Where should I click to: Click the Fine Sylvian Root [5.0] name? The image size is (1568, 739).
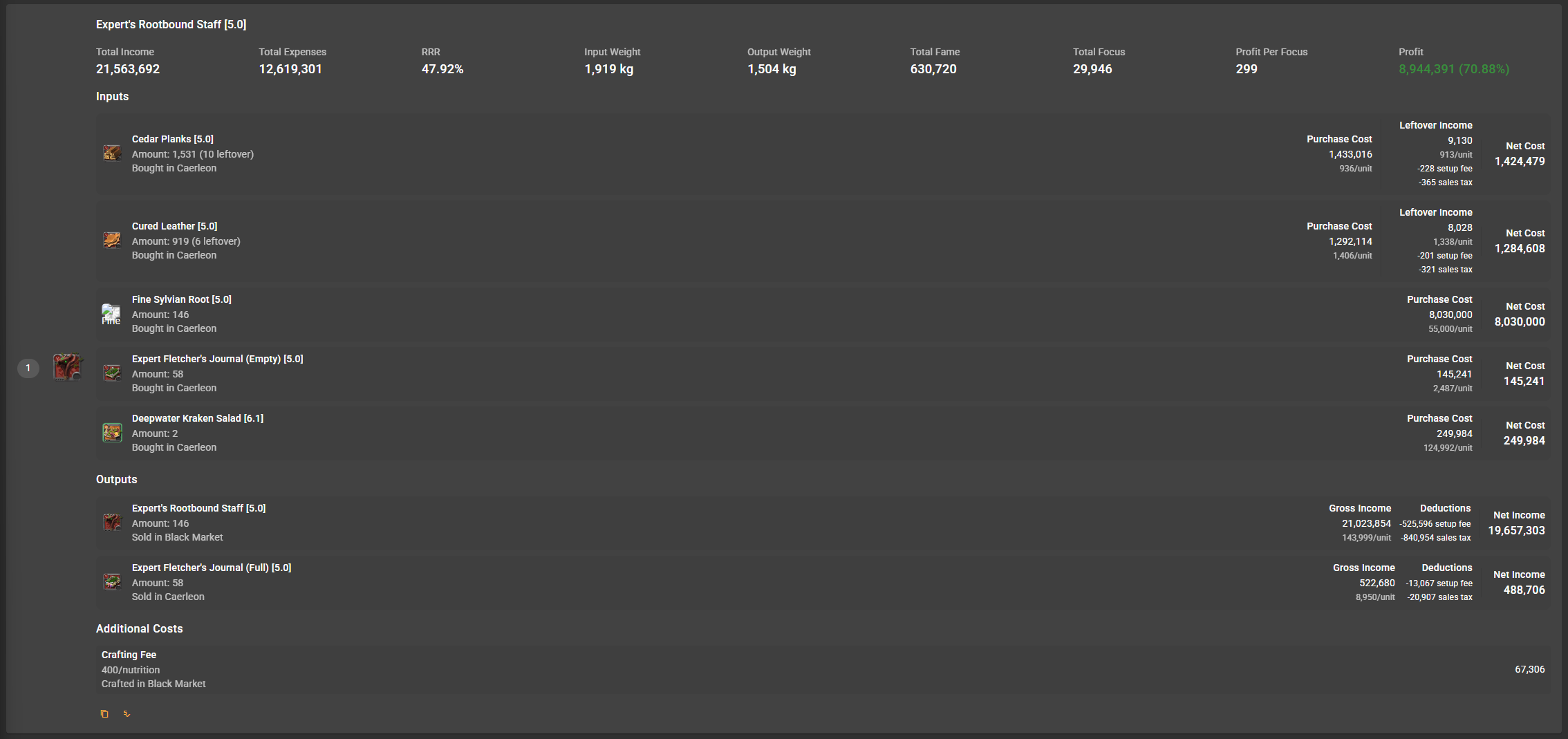182,299
